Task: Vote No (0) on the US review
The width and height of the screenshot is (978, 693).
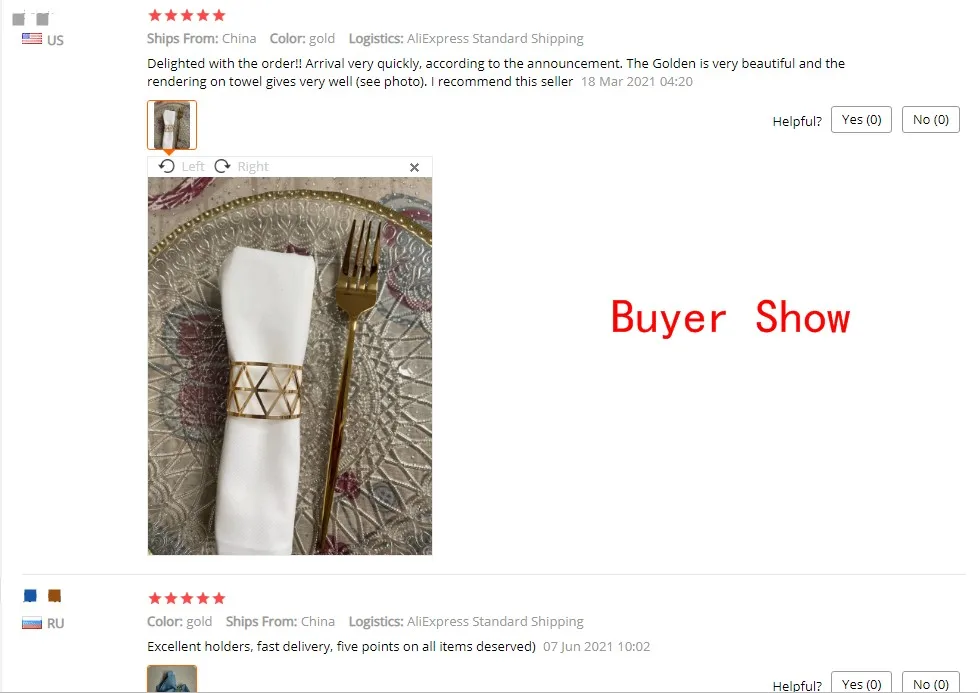Action: pos(931,120)
